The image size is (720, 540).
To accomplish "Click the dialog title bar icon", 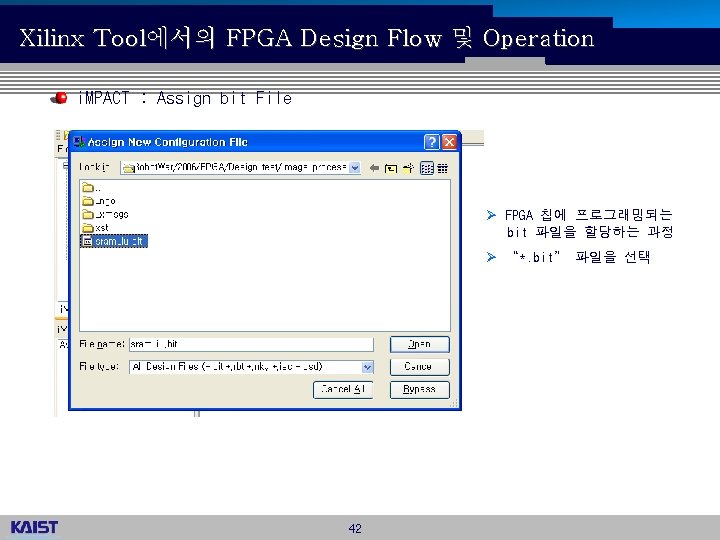I will click(x=79, y=141).
